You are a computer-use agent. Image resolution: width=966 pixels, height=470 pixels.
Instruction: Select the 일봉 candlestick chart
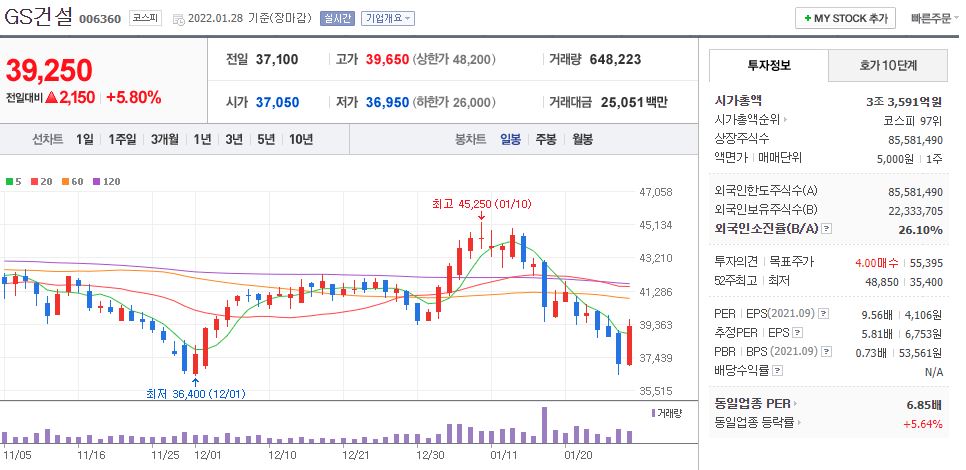pyautogui.click(x=511, y=139)
